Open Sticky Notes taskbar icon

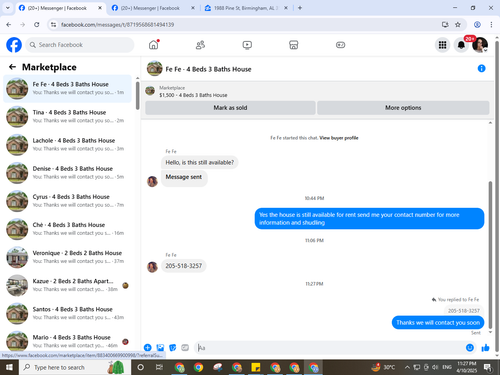click(x=256, y=367)
